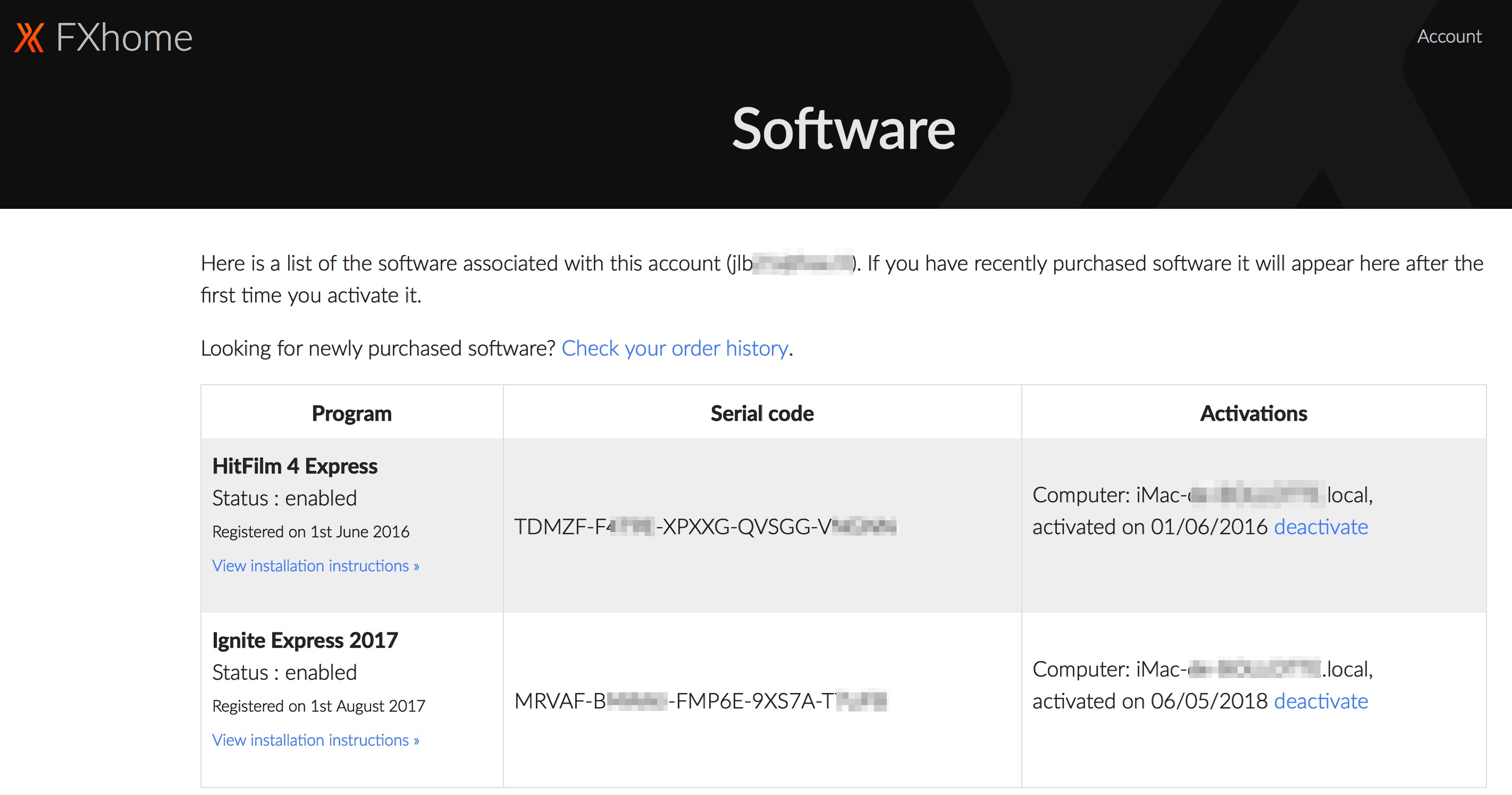Click 'activated on 06/05/2018' text

pos(1150,701)
